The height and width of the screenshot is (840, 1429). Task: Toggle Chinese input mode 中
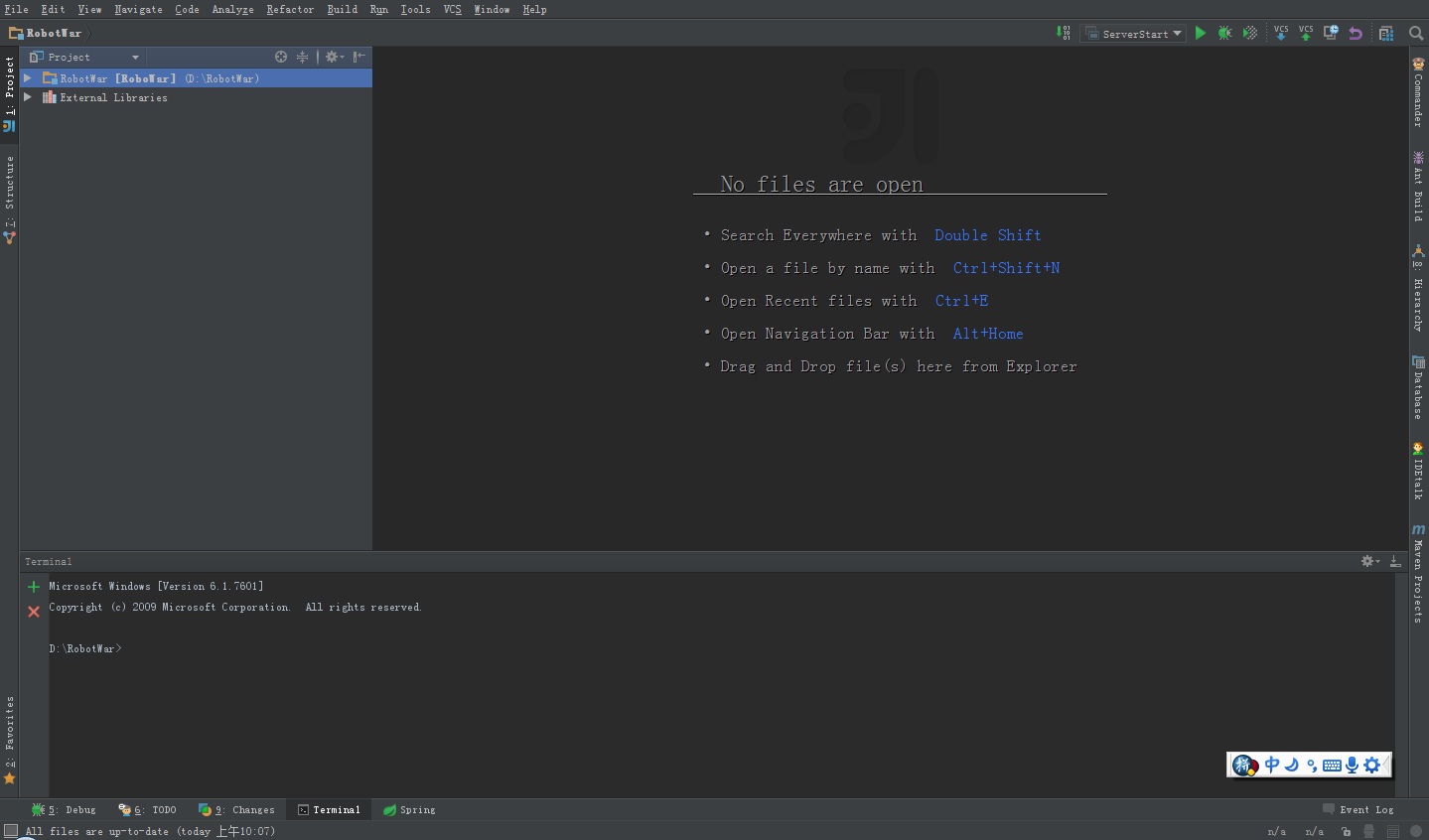tap(1272, 765)
